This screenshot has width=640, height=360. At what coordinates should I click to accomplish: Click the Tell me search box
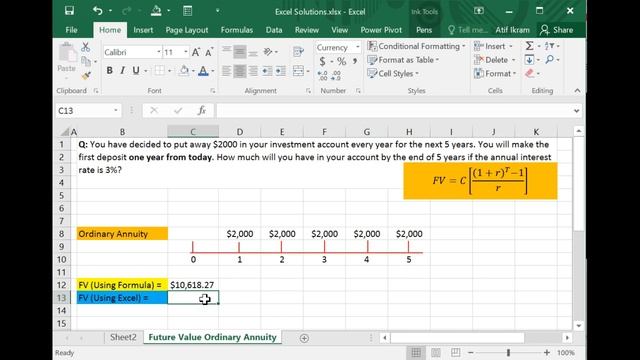(x=468, y=30)
